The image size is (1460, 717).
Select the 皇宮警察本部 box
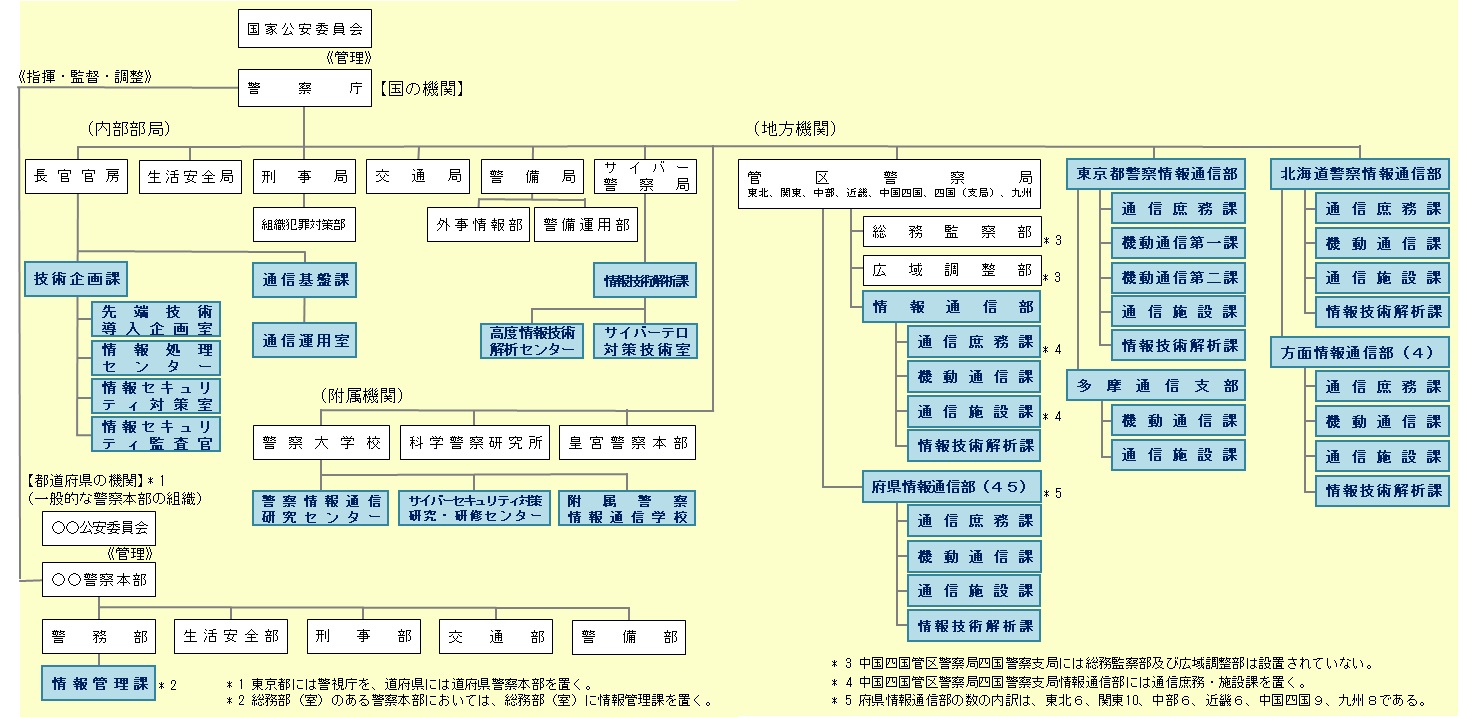[x=627, y=442]
